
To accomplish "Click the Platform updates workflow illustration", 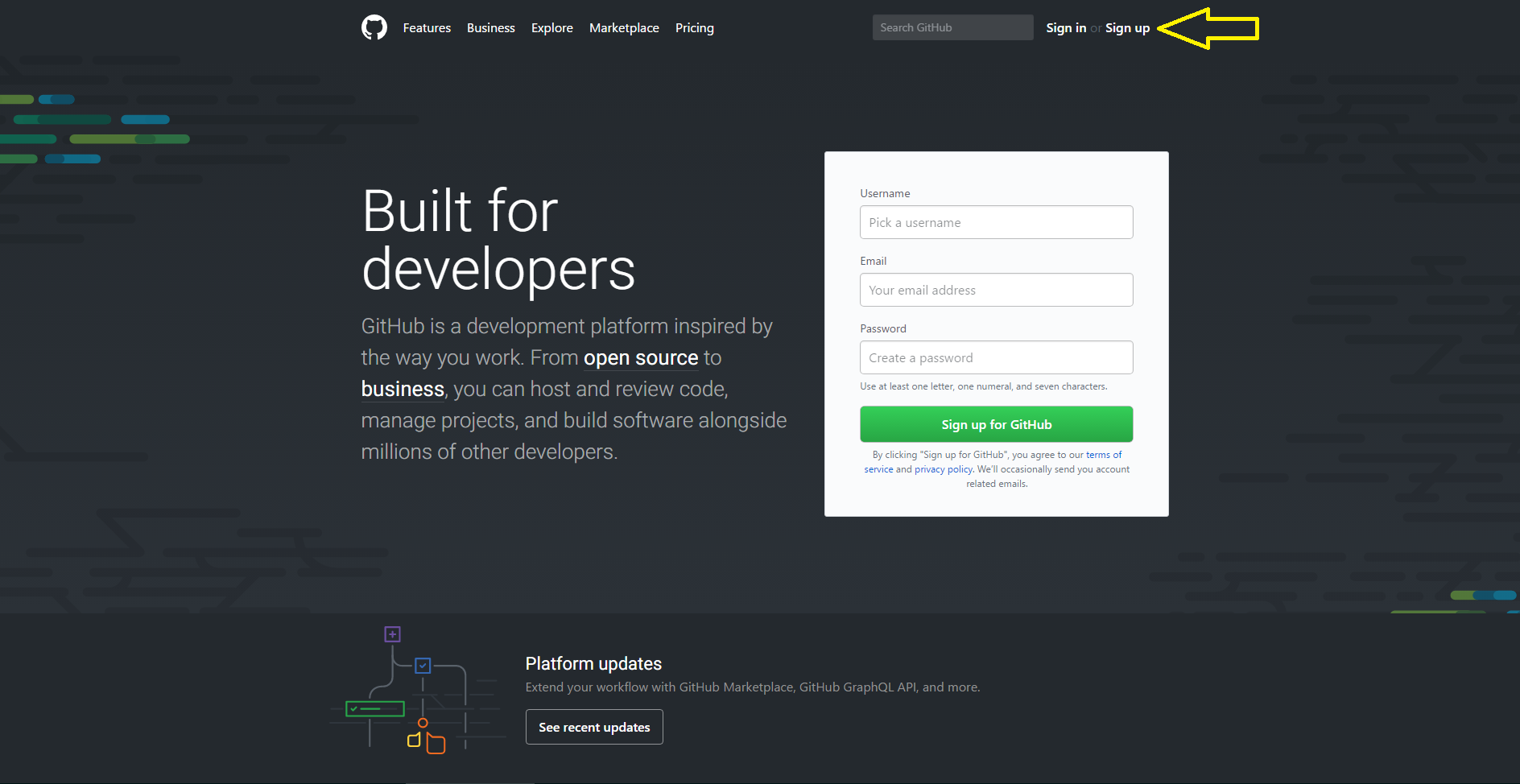I will [417, 690].
